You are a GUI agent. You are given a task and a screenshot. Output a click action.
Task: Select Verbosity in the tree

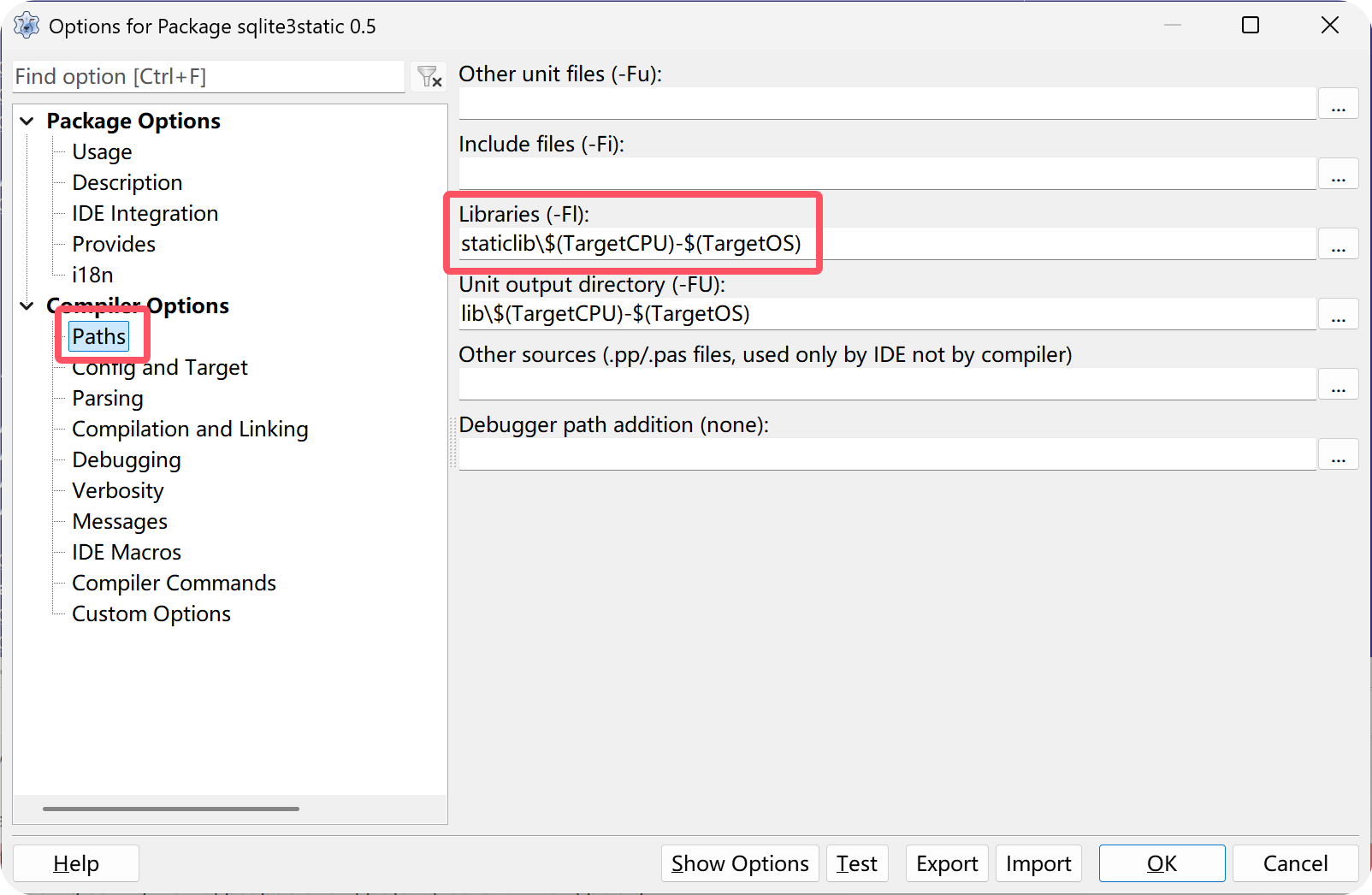click(118, 491)
